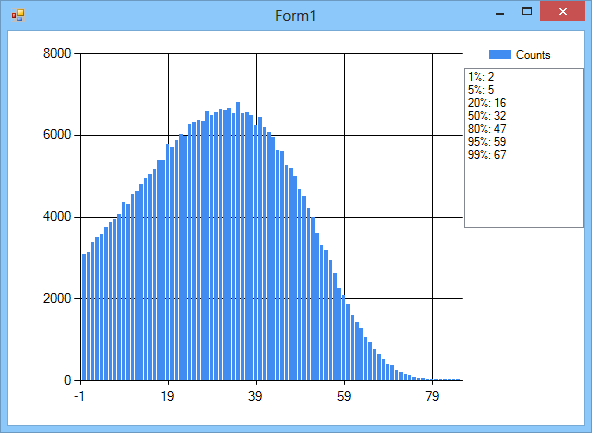The height and width of the screenshot is (433, 592).
Task: Click the 19 x-axis label
Action: (x=167, y=396)
